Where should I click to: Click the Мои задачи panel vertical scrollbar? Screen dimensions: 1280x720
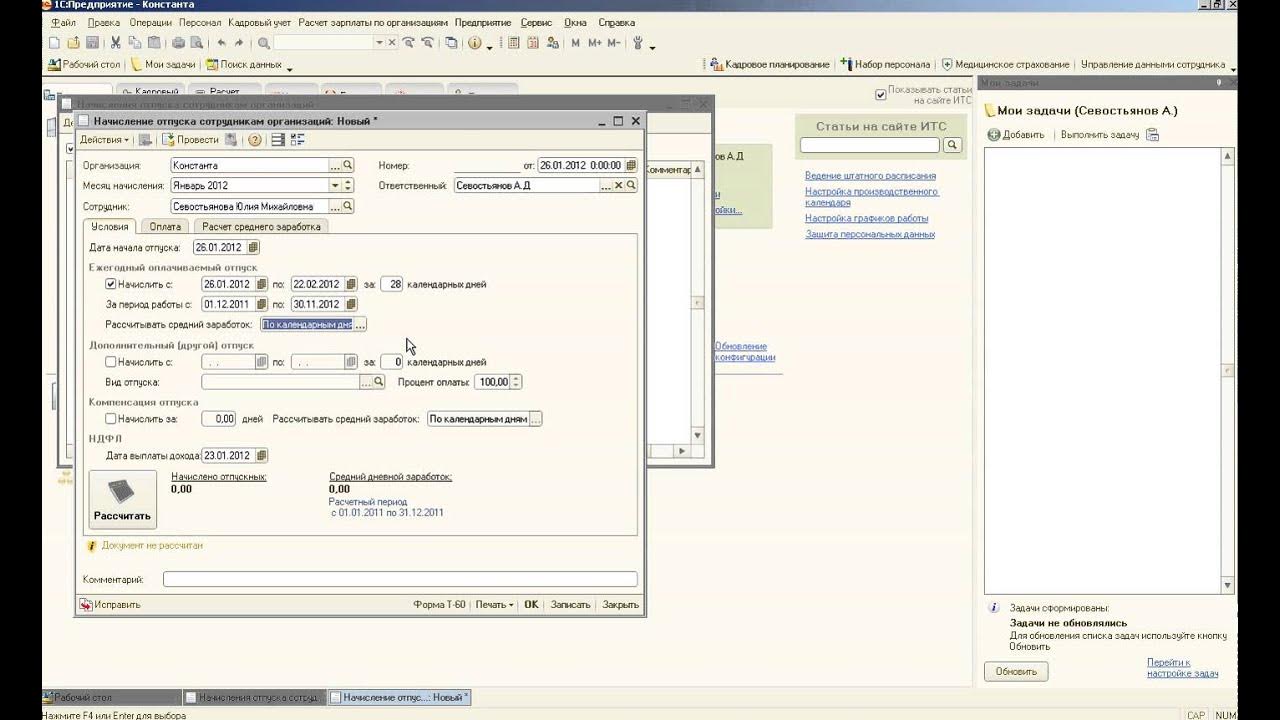pyautogui.click(x=1228, y=370)
